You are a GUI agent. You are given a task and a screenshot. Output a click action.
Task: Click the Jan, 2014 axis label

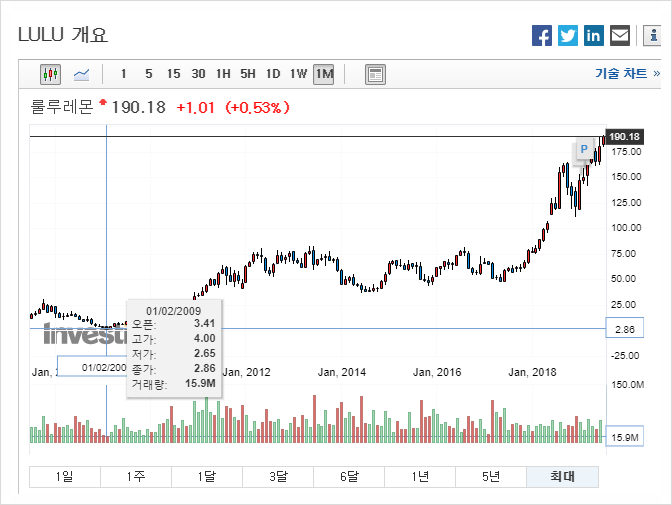342,372
